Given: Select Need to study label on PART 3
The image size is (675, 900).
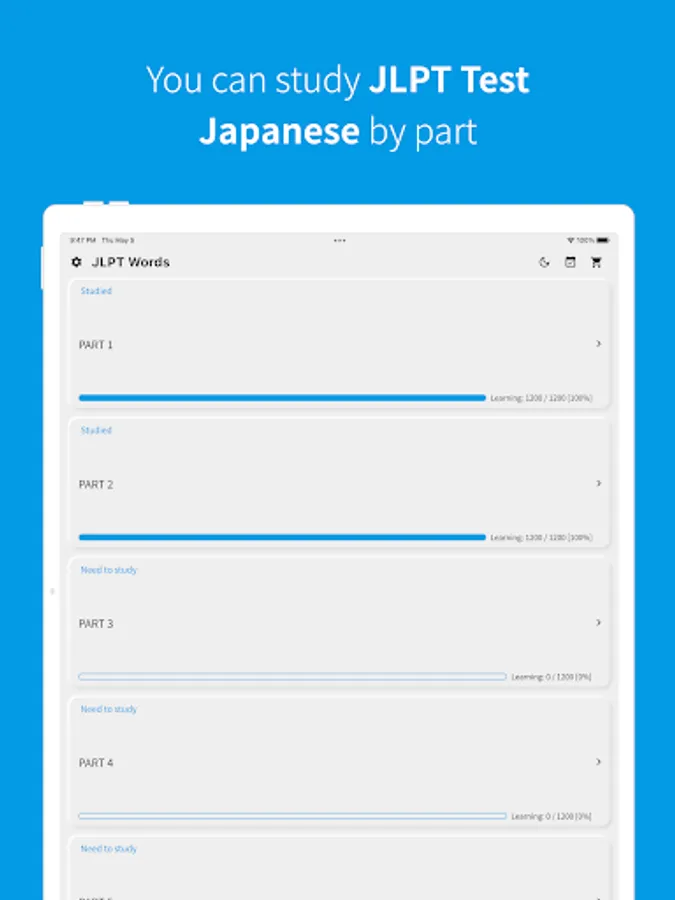Looking at the screenshot, I should 109,570.
